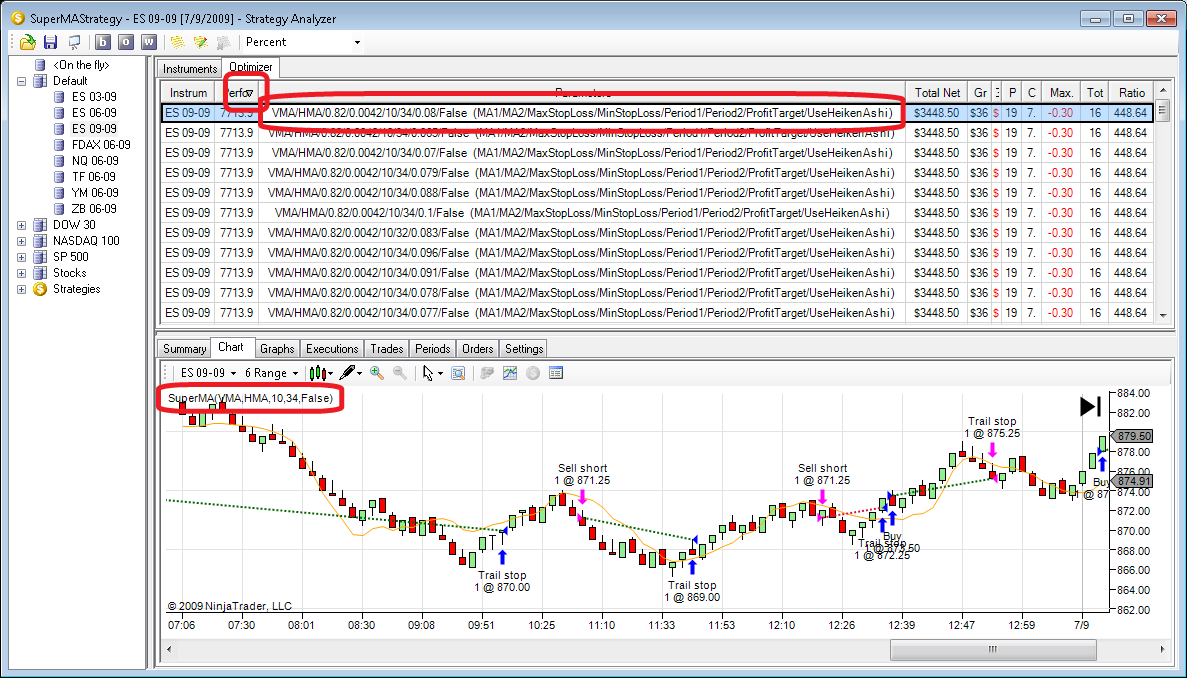1187x678 pixels.
Task: Select row with parameters 10/34/0.077/False
Action: (x=658, y=313)
